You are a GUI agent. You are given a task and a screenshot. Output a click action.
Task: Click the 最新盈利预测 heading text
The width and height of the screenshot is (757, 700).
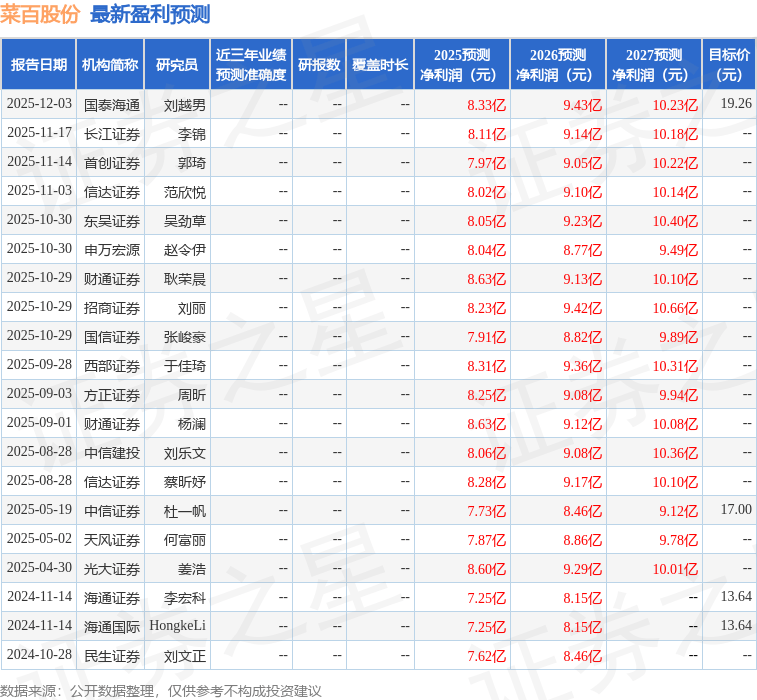pos(150,14)
